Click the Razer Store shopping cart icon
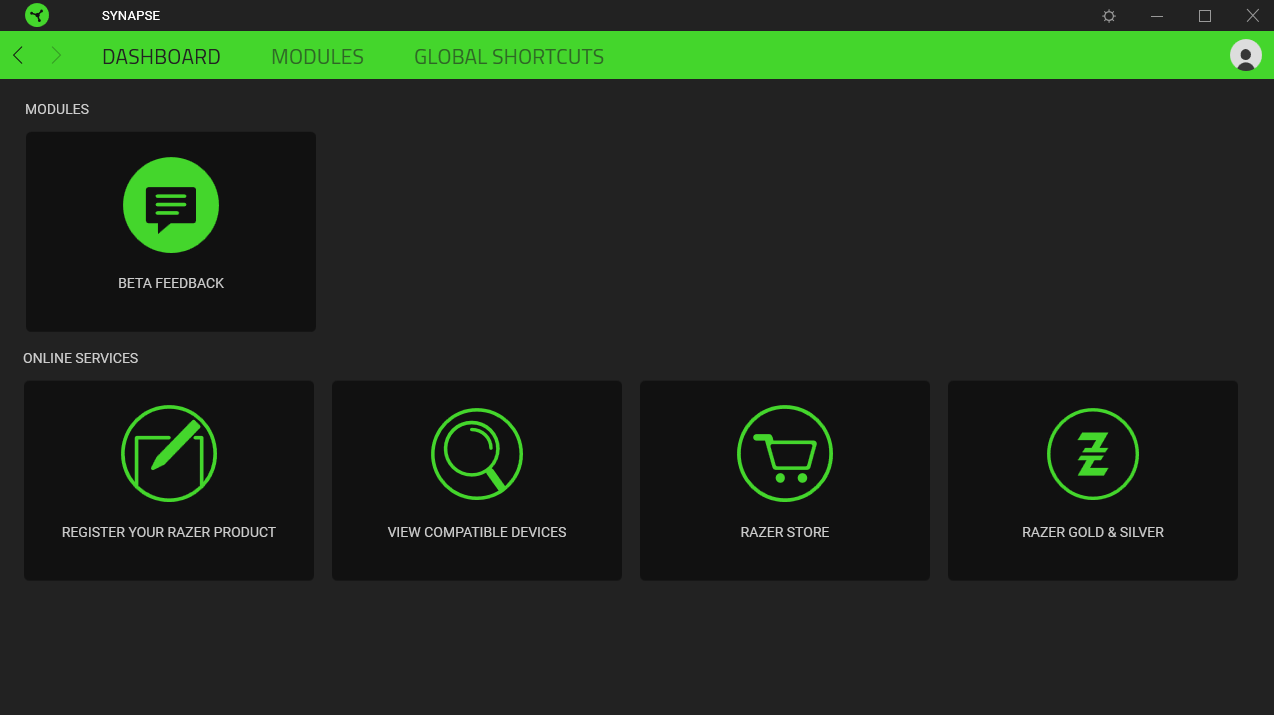This screenshot has height=715, width=1274. coord(785,454)
